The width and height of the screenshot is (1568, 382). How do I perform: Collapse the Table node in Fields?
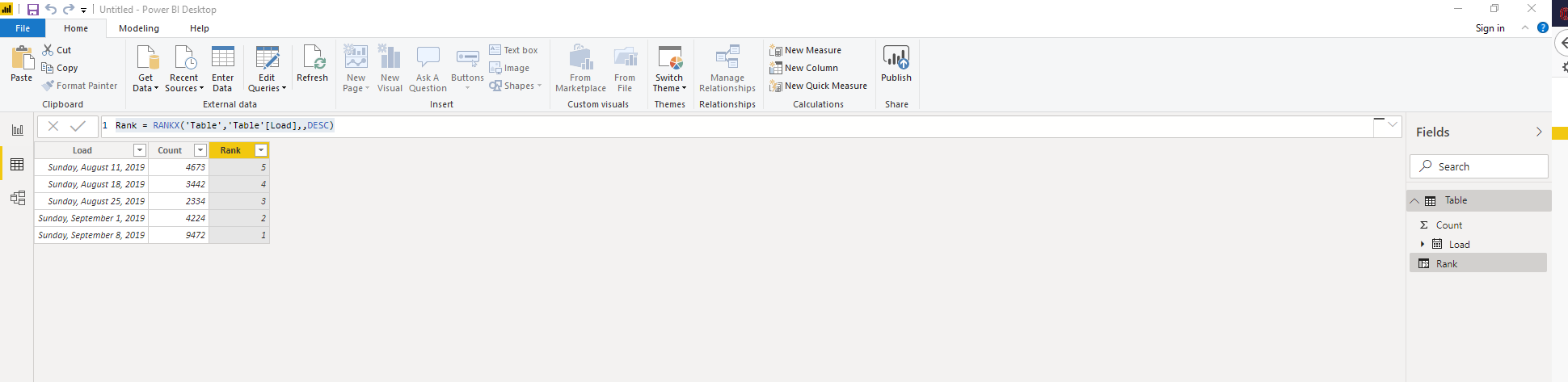pyautogui.click(x=1414, y=200)
